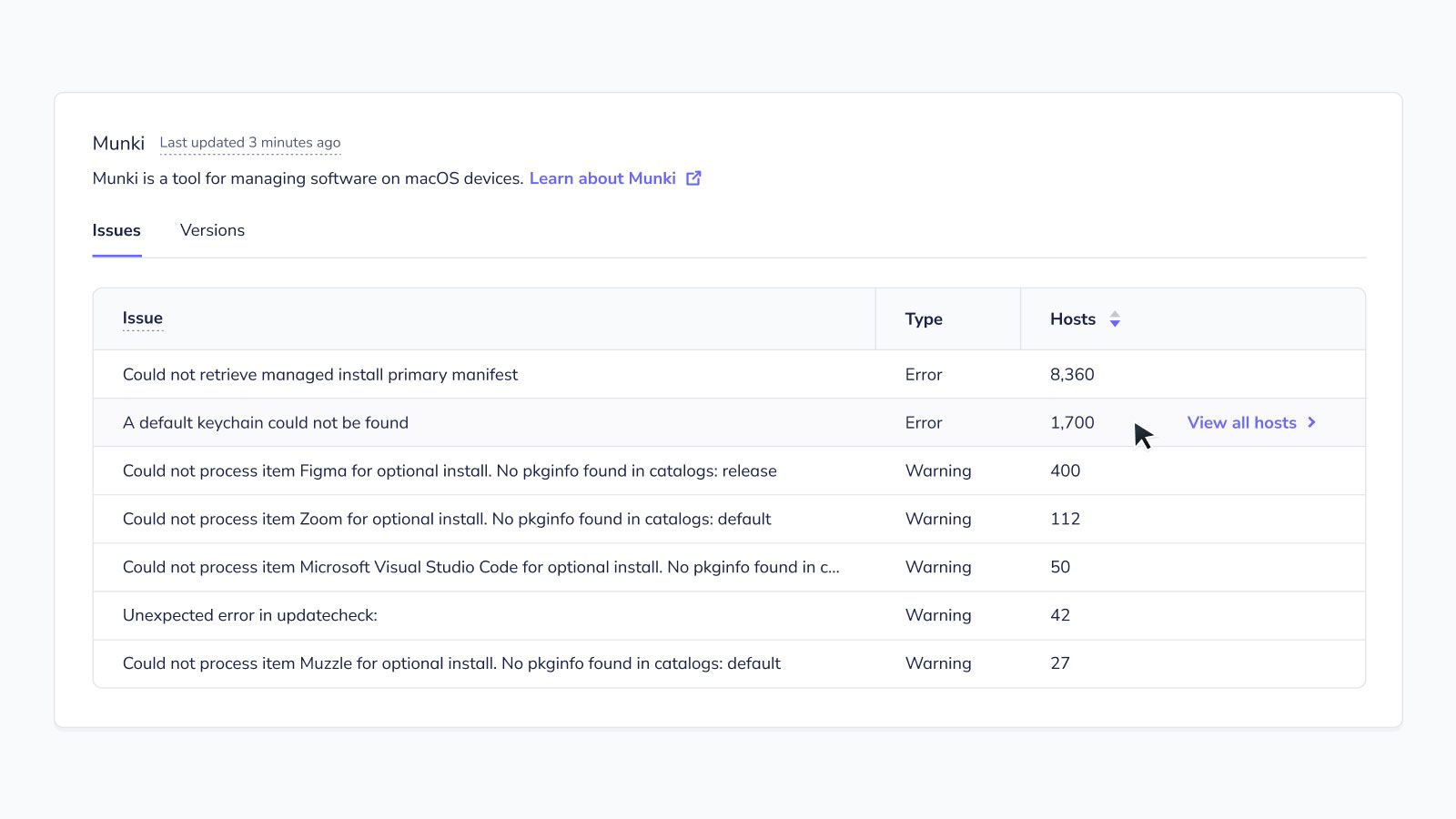The width and height of the screenshot is (1456, 819).
Task: Click View all hosts link
Action: 1241,422
